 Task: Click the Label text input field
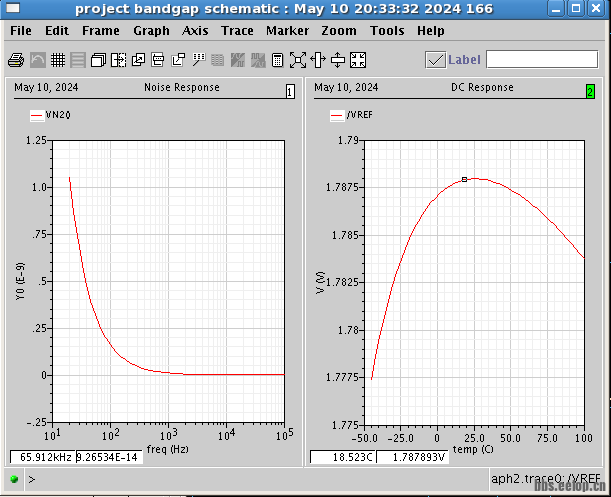[x=542, y=60]
